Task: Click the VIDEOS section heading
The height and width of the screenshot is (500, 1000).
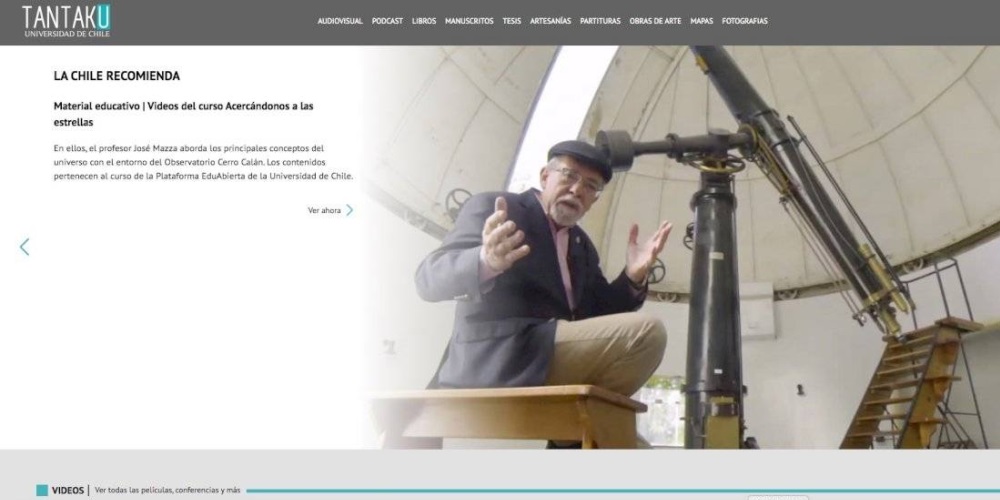Action: tap(68, 490)
